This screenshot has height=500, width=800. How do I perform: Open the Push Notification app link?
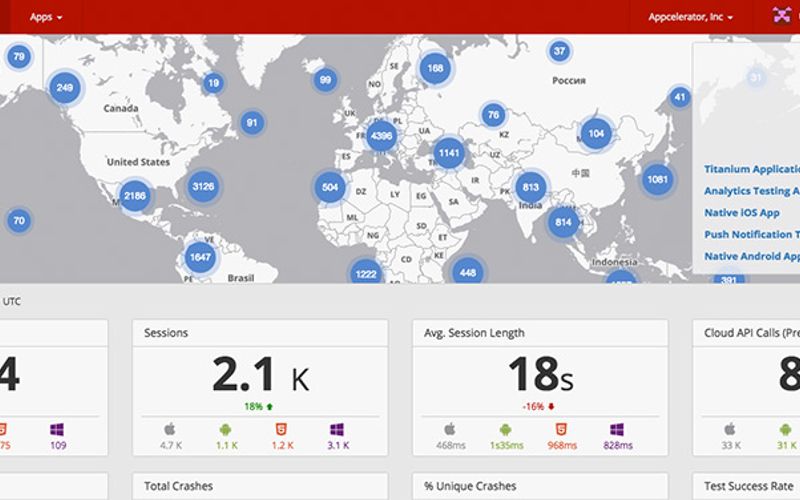tap(751, 234)
